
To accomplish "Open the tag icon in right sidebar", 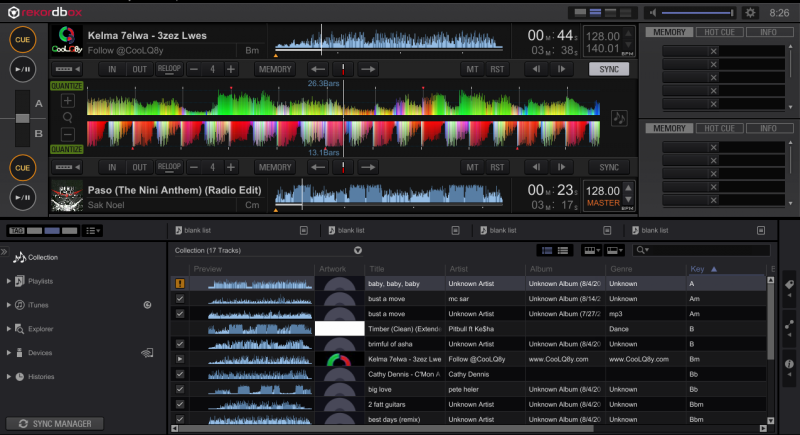I will [x=789, y=285].
